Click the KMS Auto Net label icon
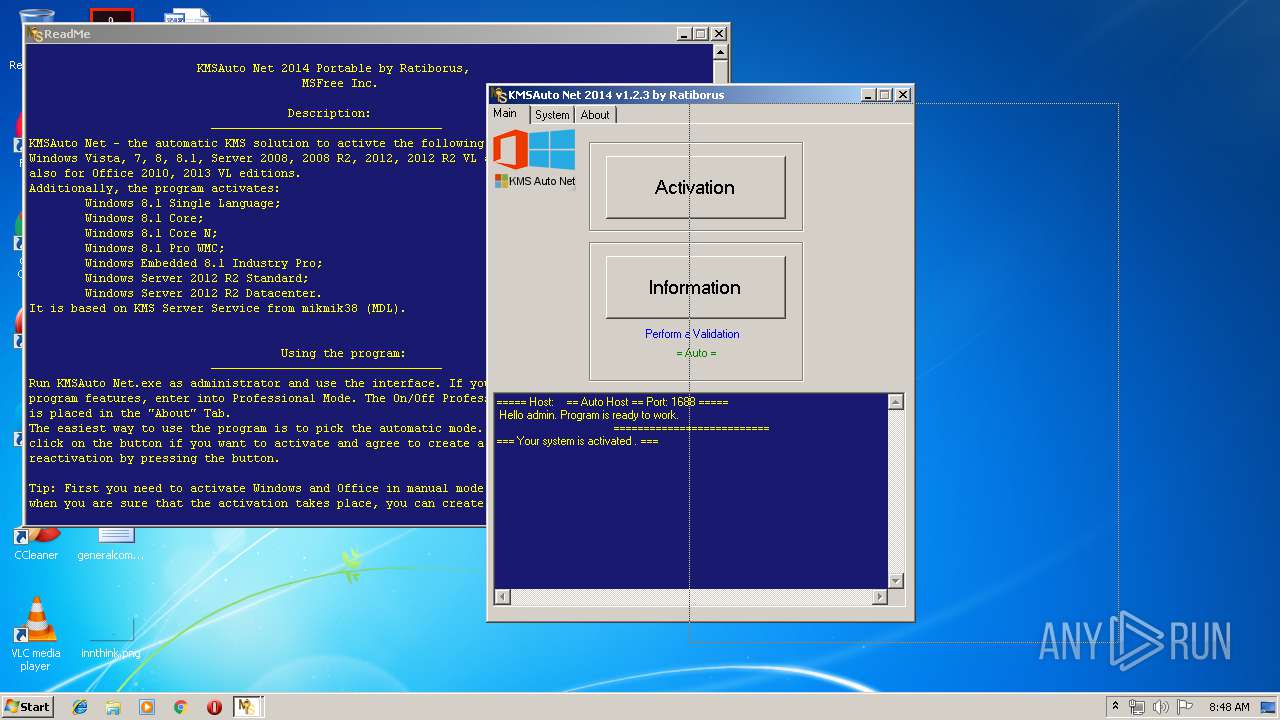This screenshot has width=1280, height=720. [535, 181]
